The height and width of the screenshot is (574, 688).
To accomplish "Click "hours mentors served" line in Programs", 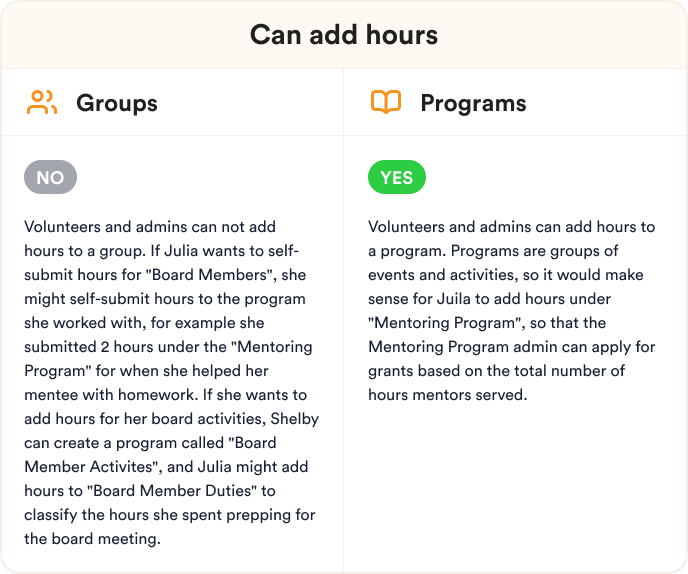I will tap(448, 395).
